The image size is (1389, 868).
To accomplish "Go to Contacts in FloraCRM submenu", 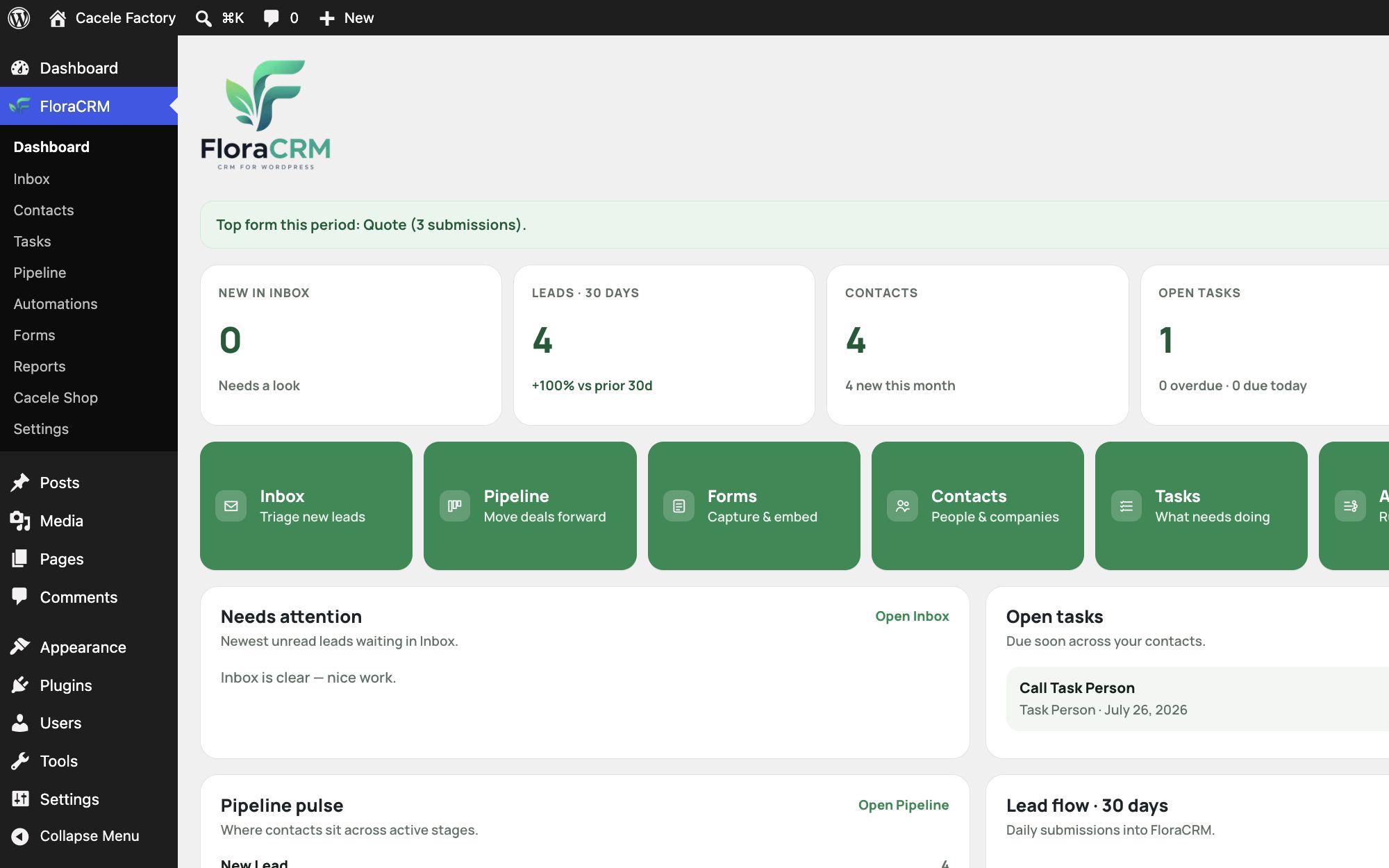I will click(44, 210).
